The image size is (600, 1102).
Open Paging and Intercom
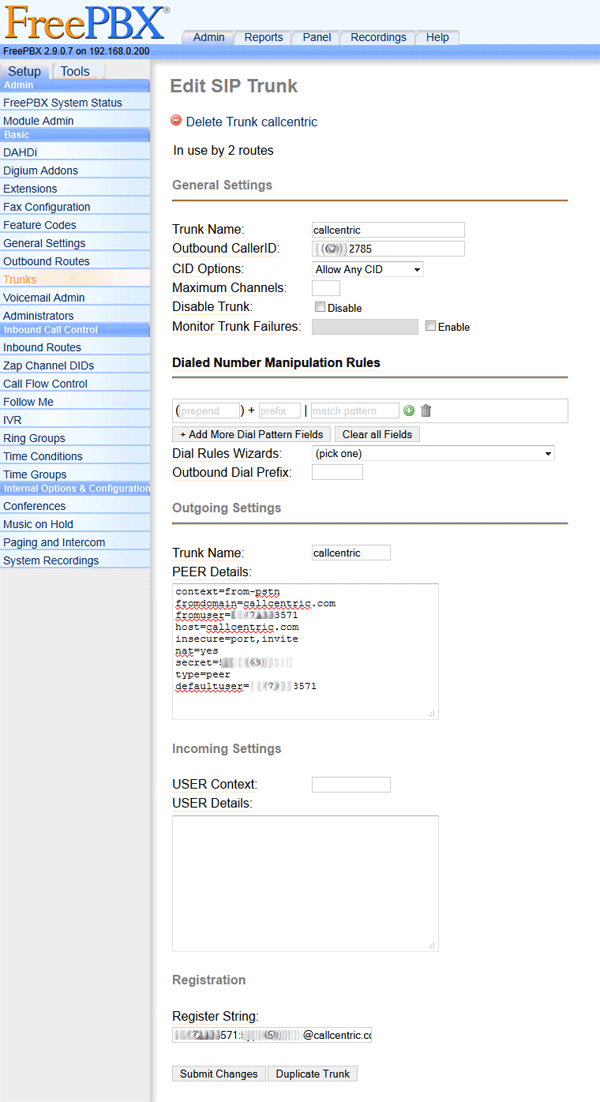point(74,543)
